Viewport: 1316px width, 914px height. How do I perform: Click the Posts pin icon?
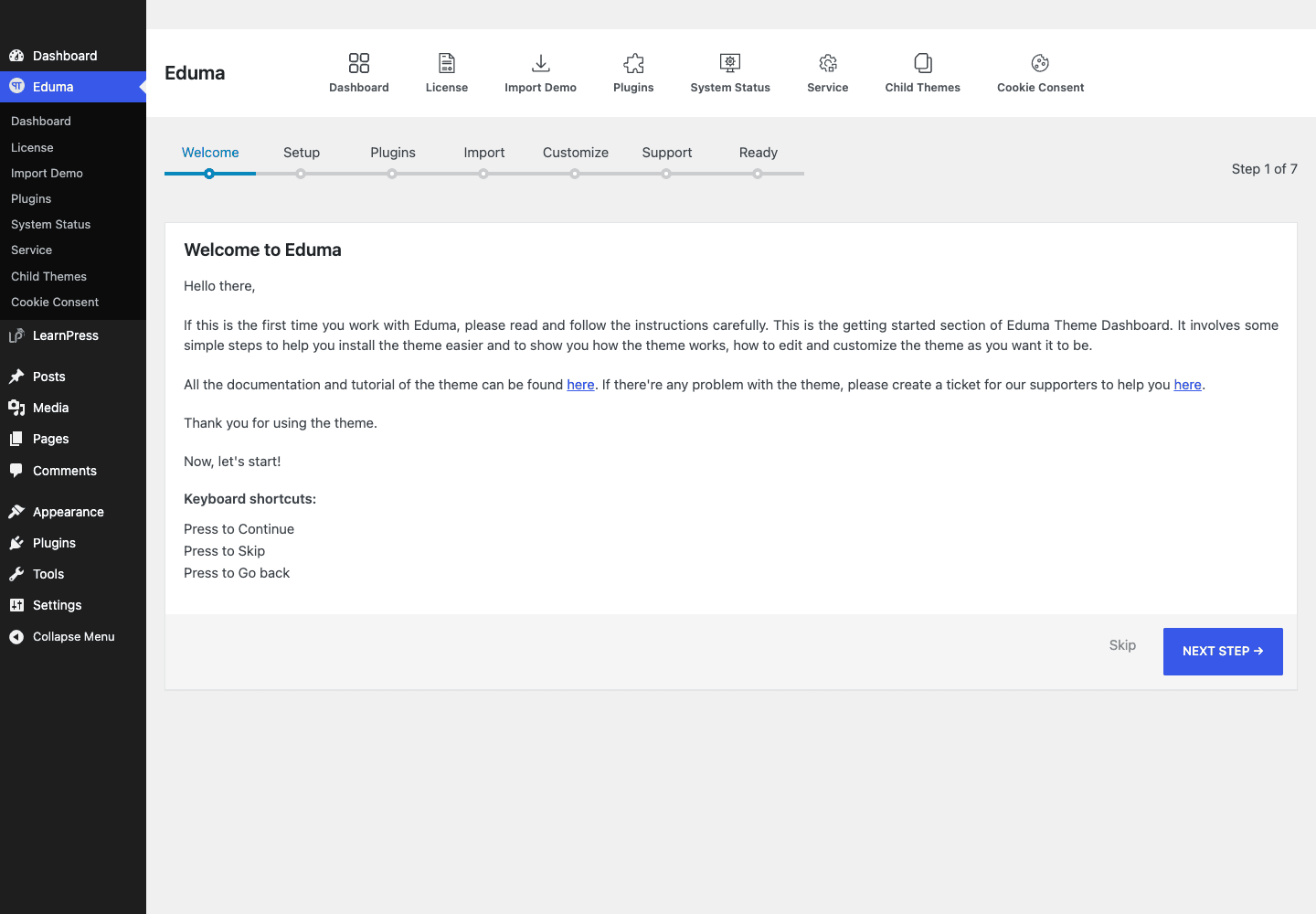coord(16,377)
